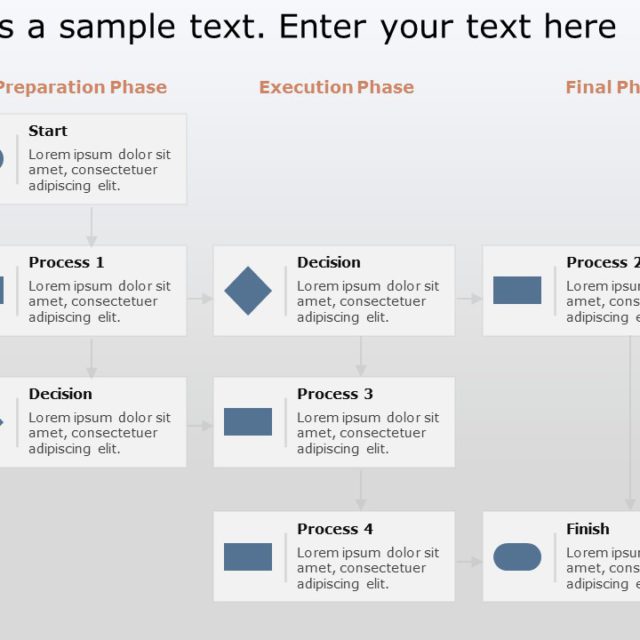The width and height of the screenshot is (640, 640).
Task: Select the Preparation Phase heading
Action: click(x=82, y=87)
